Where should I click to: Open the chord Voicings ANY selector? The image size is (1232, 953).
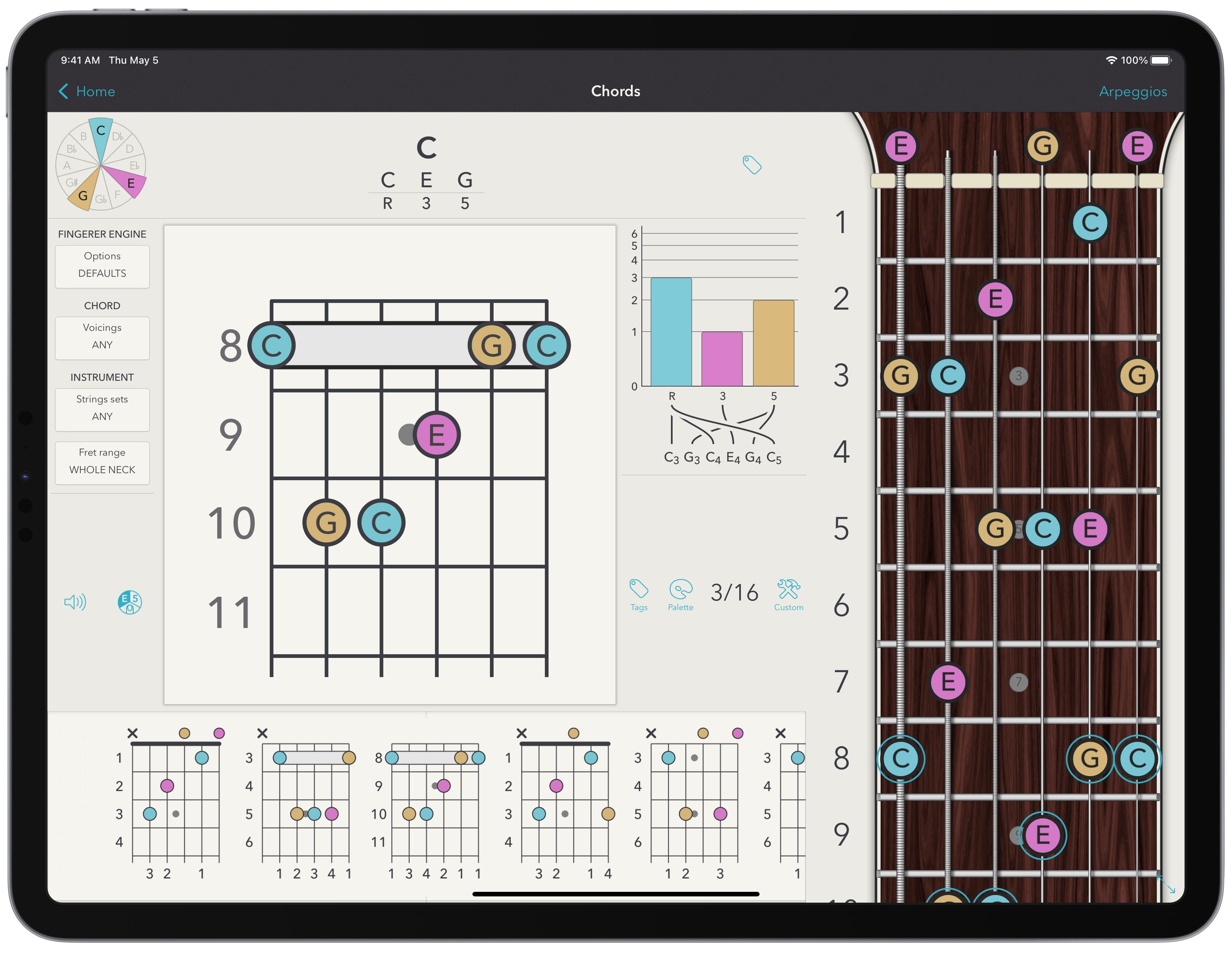pos(102,337)
